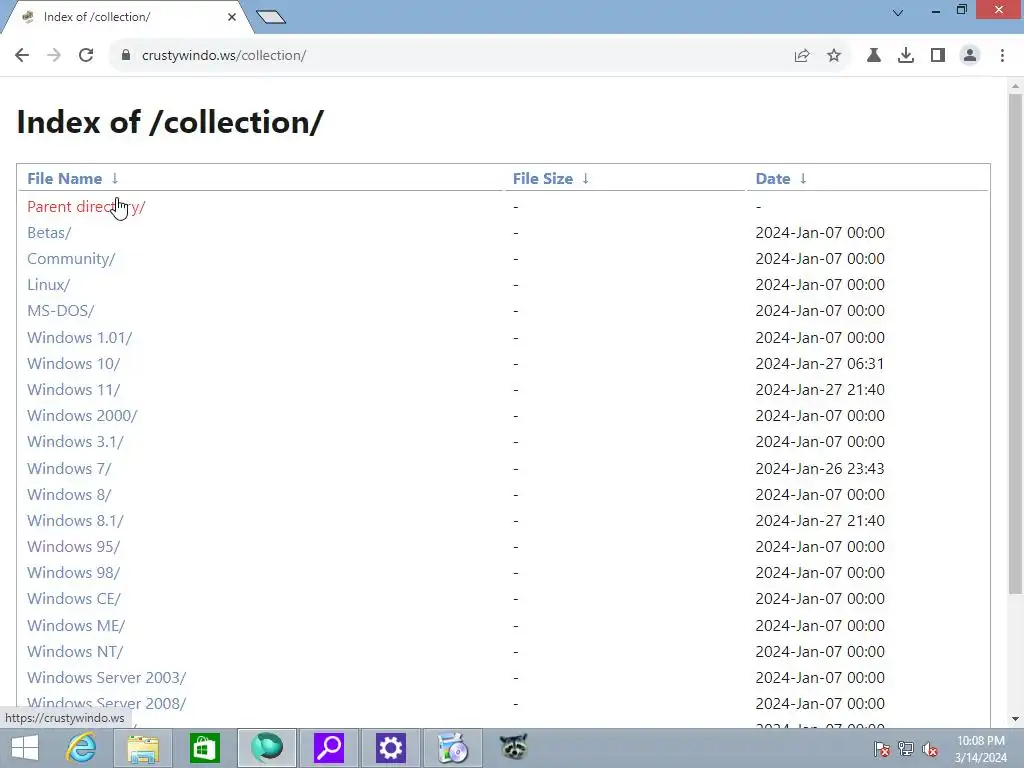Image resolution: width=1024 pixels, height=768 pixels.
Task: Close the Index of /collection/ tab
Action: [232, 17]
